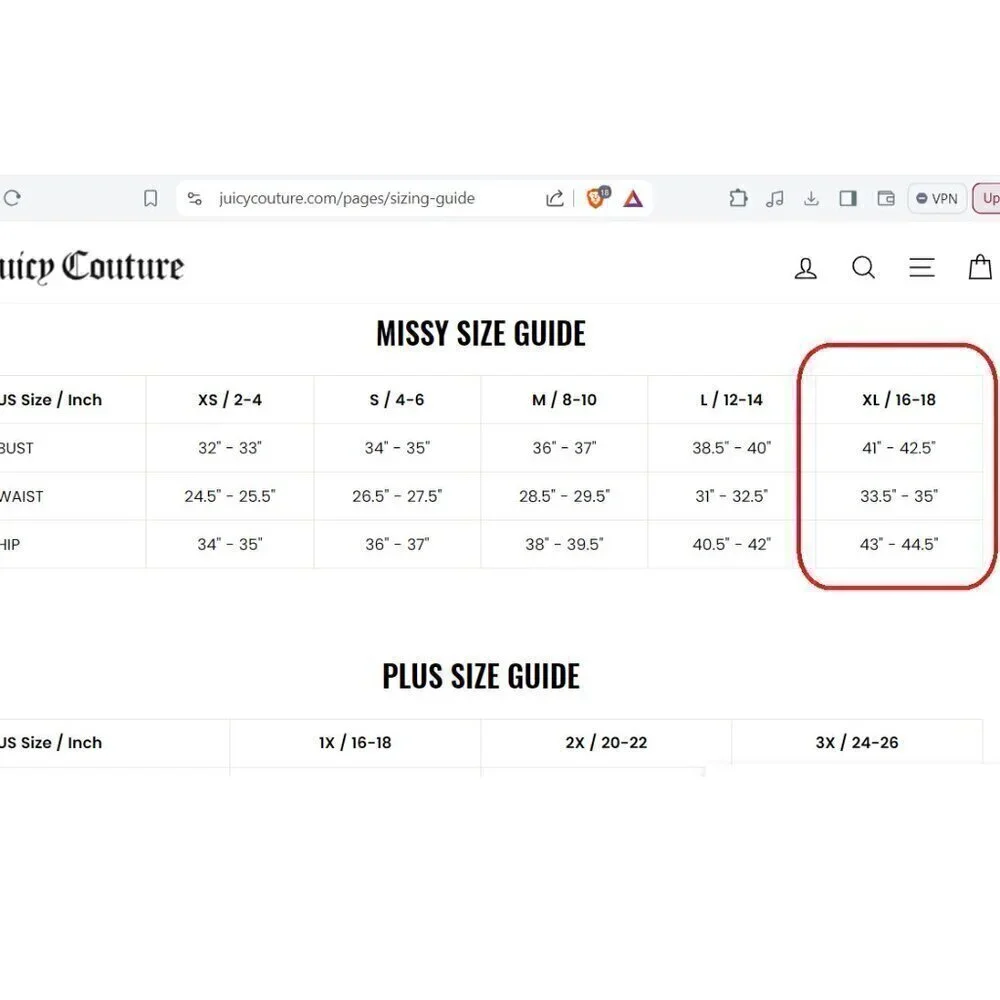The width and height of the screenshot is (1000, 1000).
Task: Open the account profile icon
Action: pos(805,268)
